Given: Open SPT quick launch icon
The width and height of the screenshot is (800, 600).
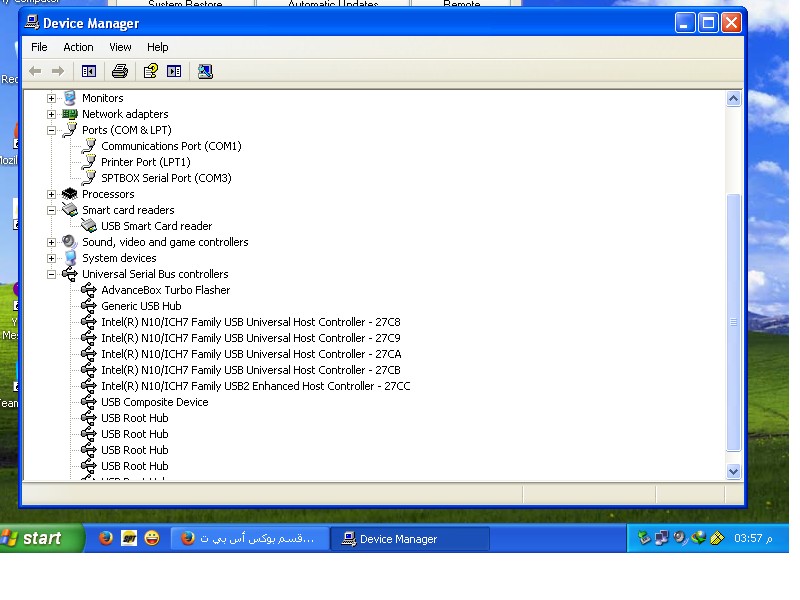Looking at the screenshot, I should (x=129, y=538).
